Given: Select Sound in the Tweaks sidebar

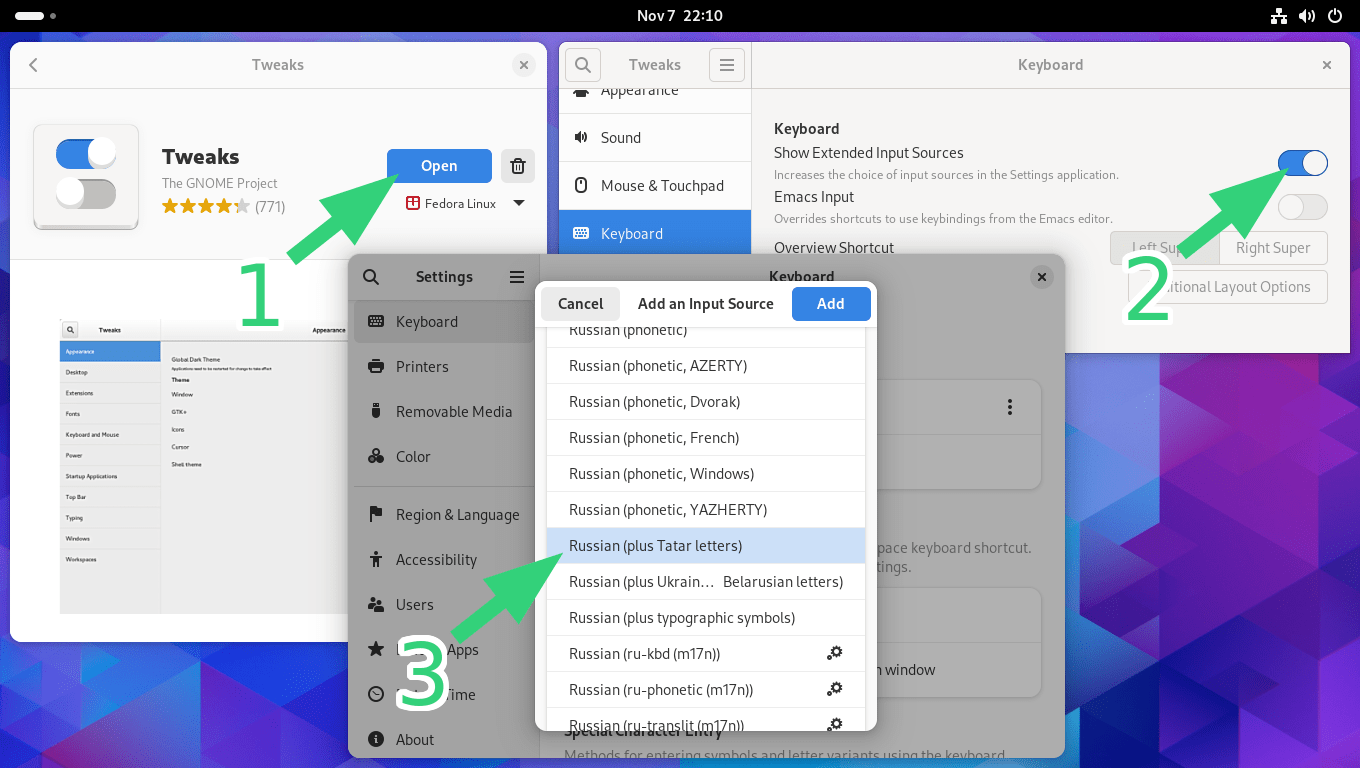Looking at the screenshot, I should 654,138.
